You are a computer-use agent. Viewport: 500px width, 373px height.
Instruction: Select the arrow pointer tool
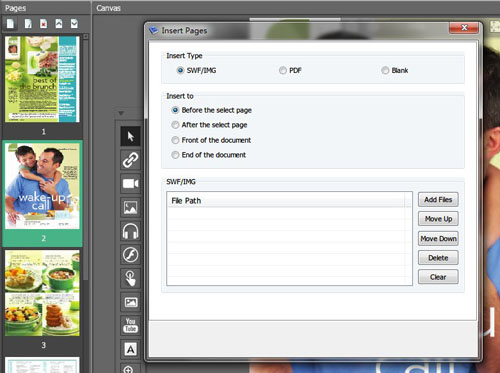pos(130,136)
